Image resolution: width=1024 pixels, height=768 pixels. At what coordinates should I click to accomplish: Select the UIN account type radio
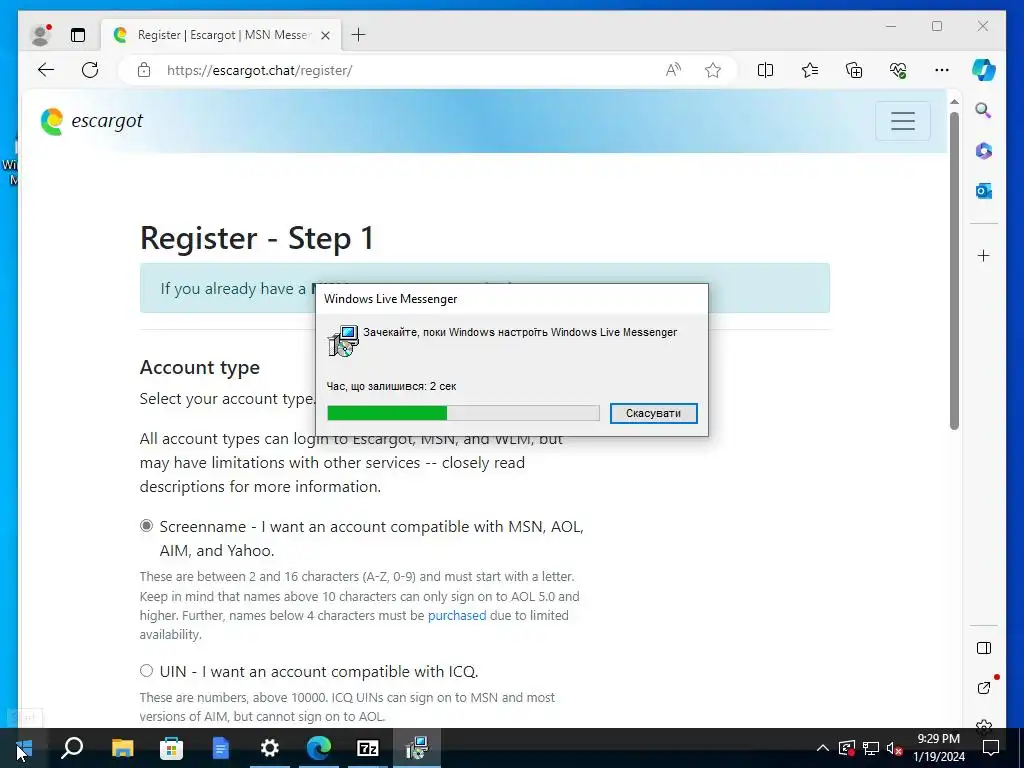coord(146,671)
